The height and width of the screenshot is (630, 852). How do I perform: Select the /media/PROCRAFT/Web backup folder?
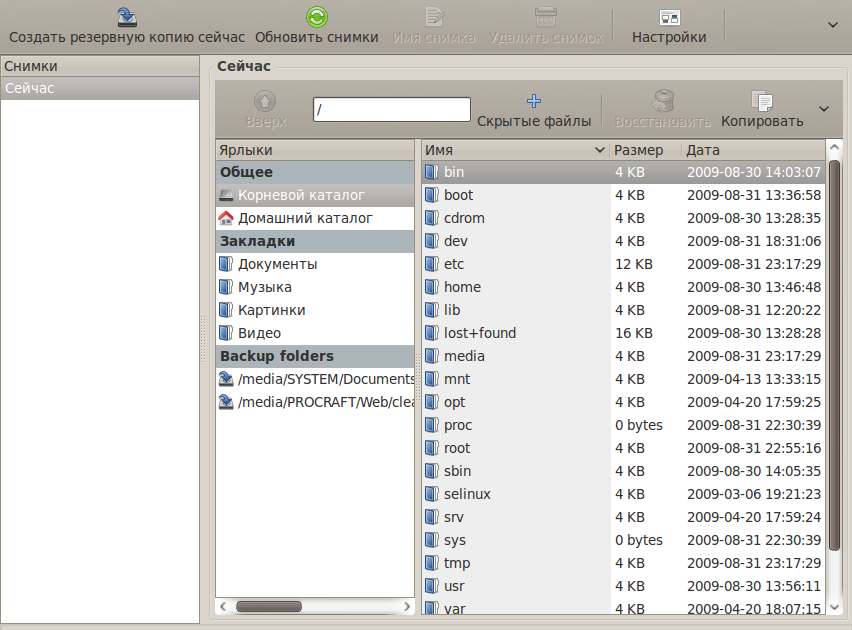tap(315, 402)
